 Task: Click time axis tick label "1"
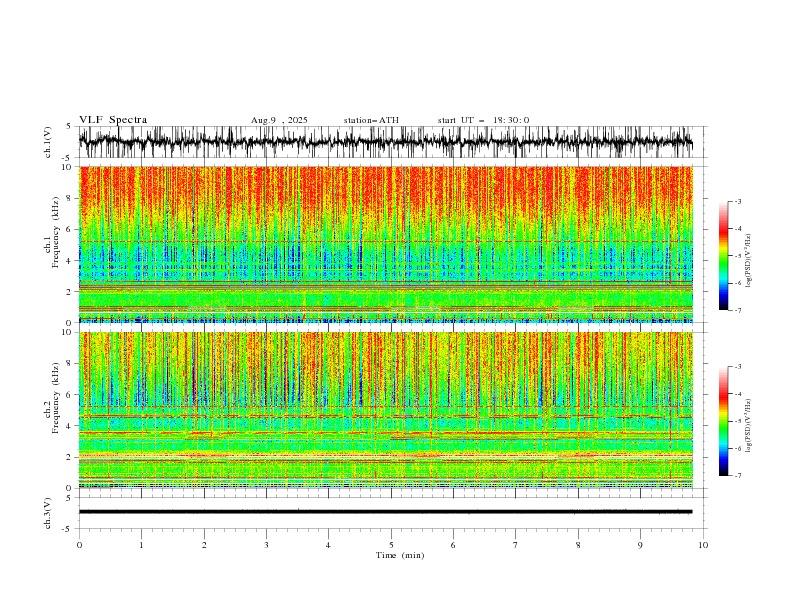(x=141, y=545)
